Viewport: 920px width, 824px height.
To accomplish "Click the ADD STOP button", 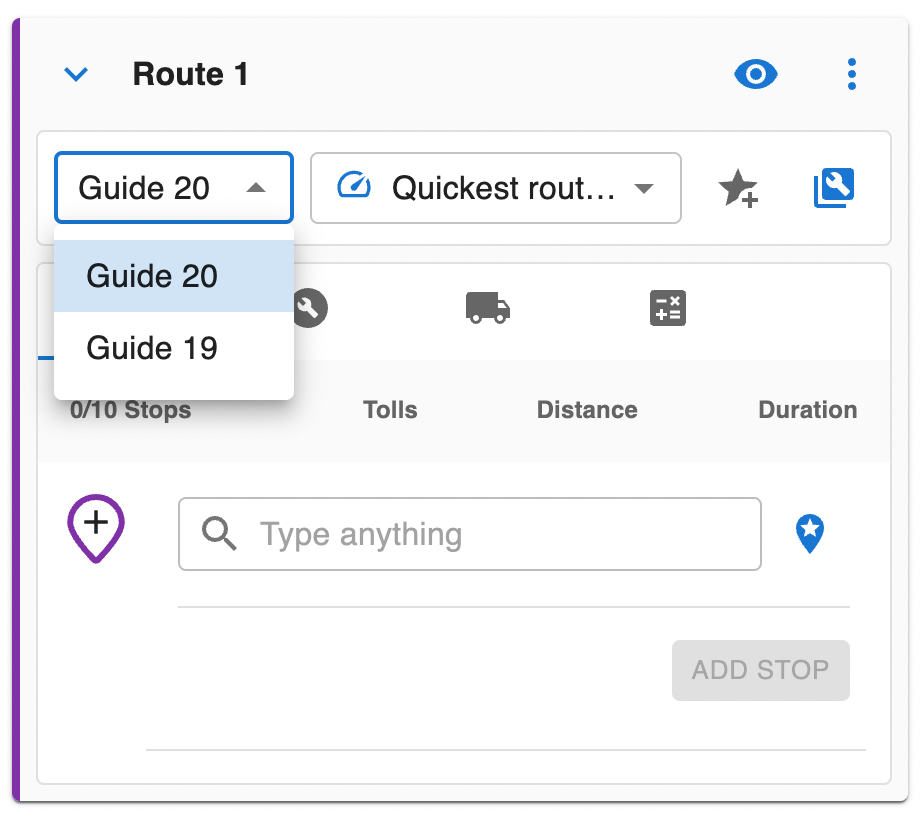I will [x=760, y=670].
